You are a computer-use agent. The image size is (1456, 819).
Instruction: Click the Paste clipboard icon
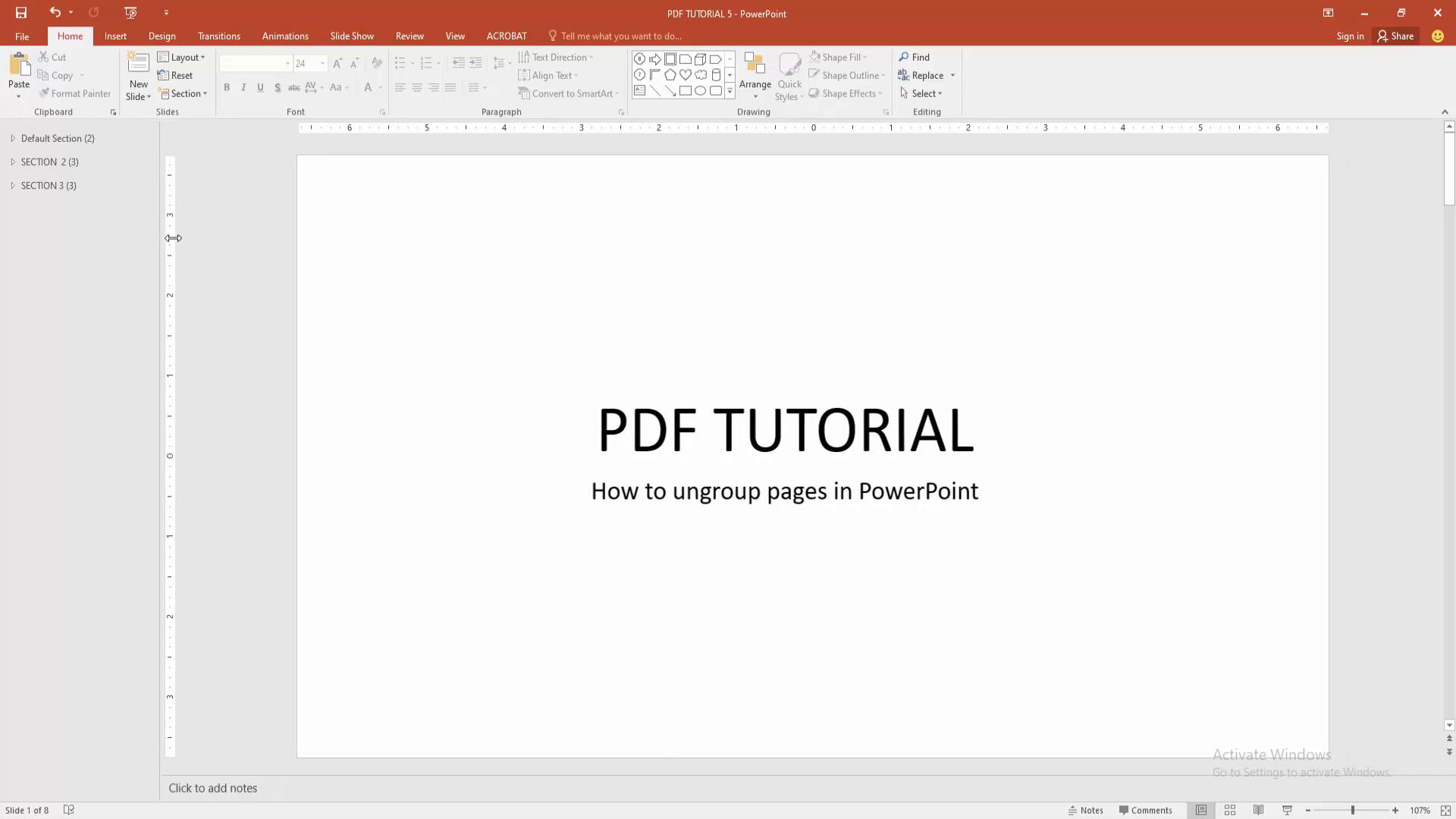[19, 66]
